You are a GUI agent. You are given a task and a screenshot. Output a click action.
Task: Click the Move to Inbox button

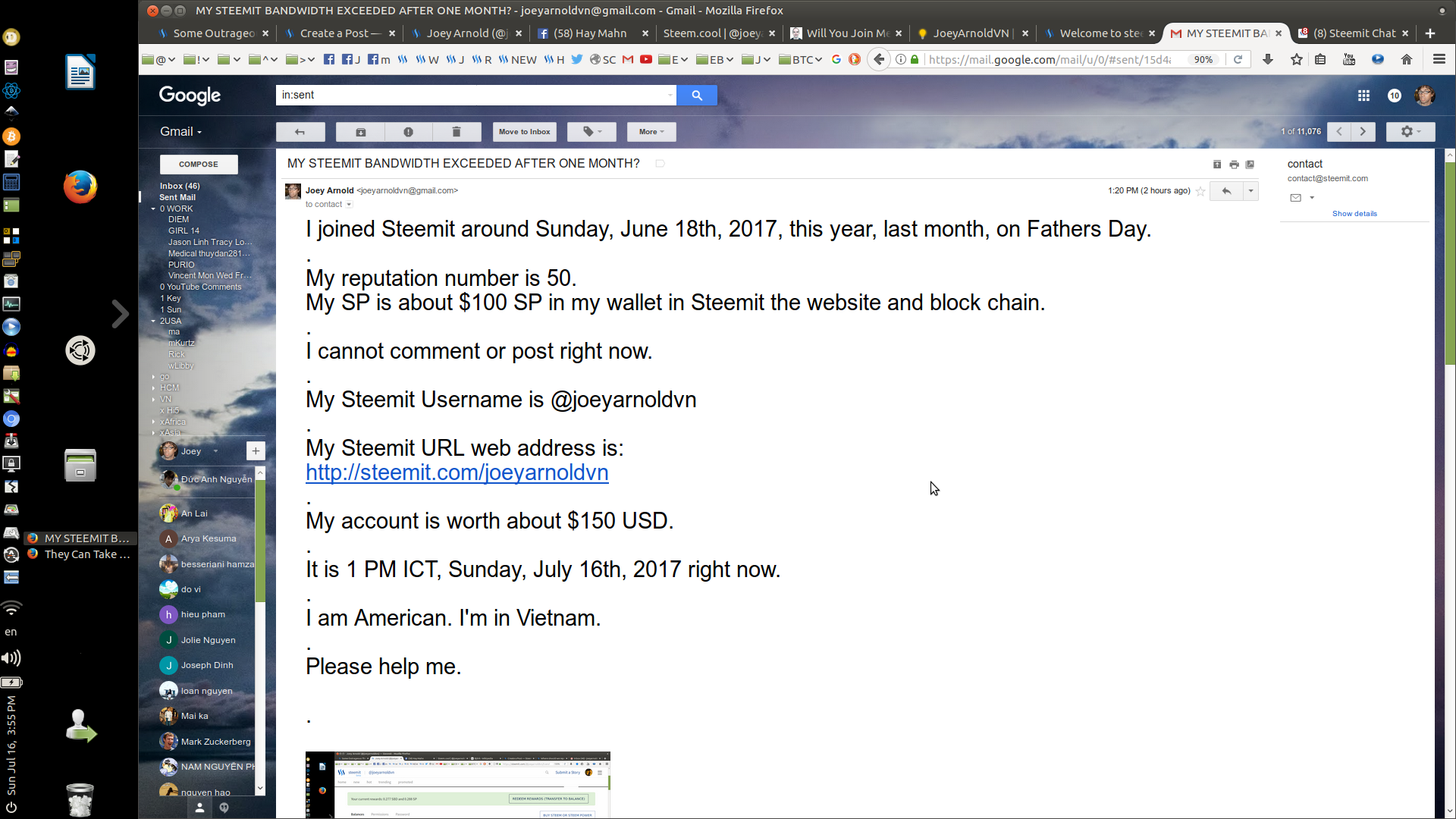[524, 131]
